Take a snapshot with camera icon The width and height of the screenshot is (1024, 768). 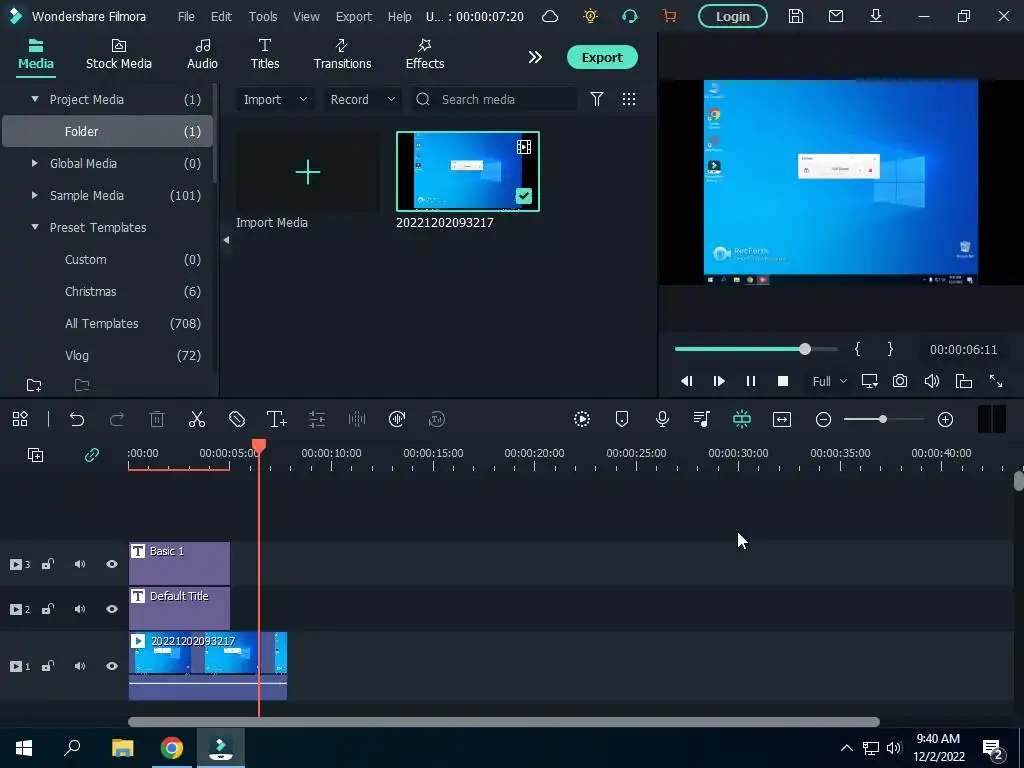(900, 381)
